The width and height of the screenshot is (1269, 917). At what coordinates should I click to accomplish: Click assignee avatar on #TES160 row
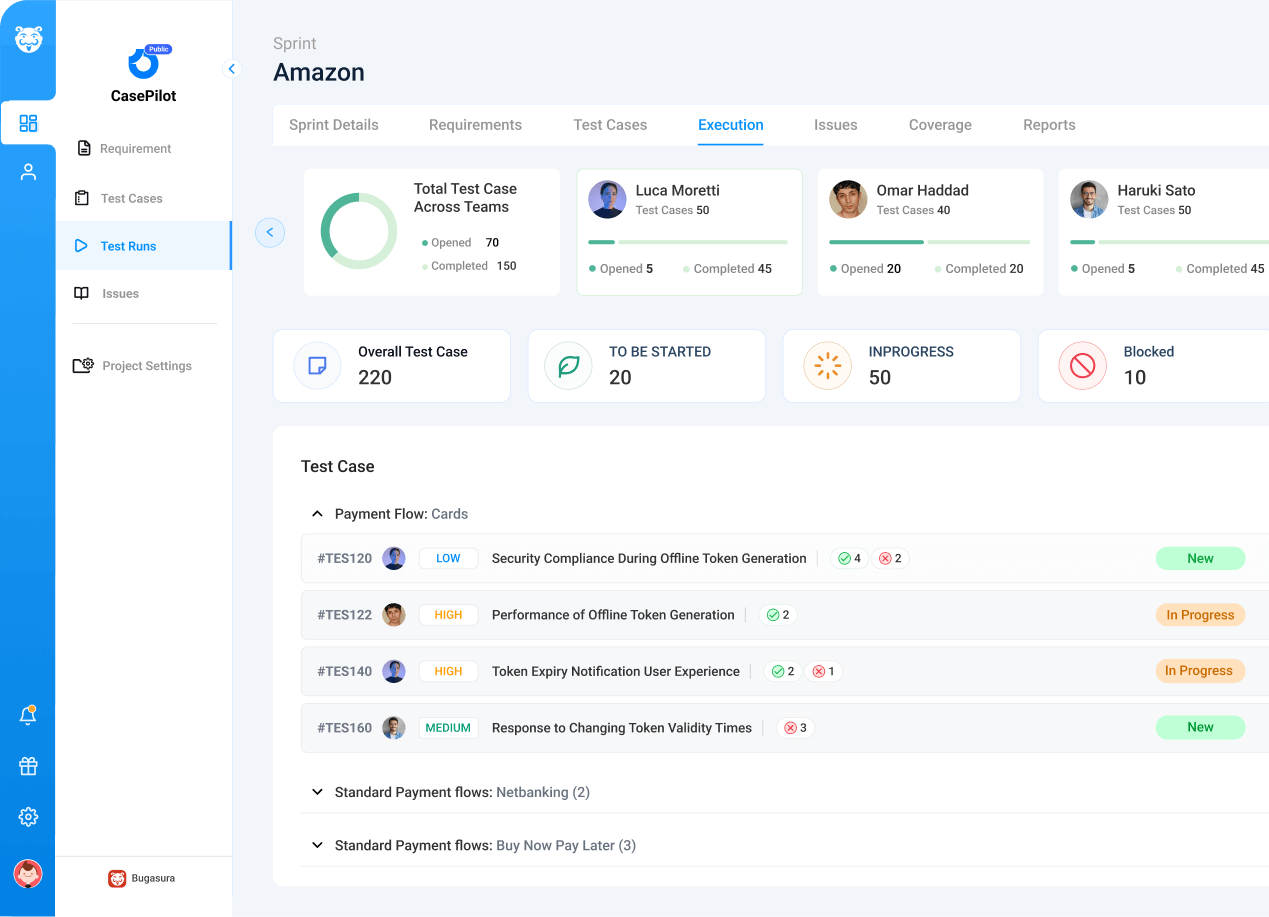coord(394,728)
